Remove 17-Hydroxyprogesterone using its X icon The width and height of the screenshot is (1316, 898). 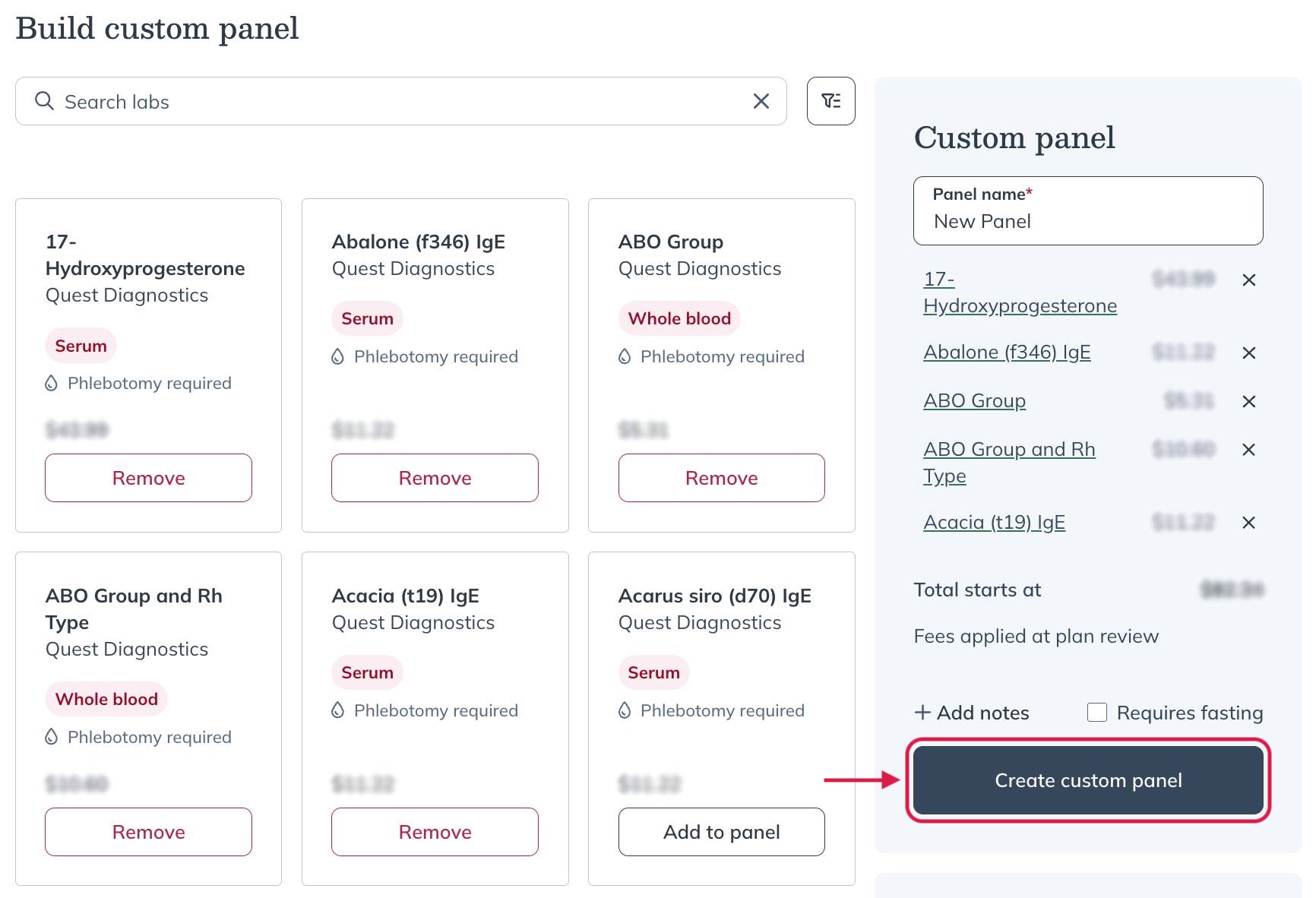point(1249,280)
